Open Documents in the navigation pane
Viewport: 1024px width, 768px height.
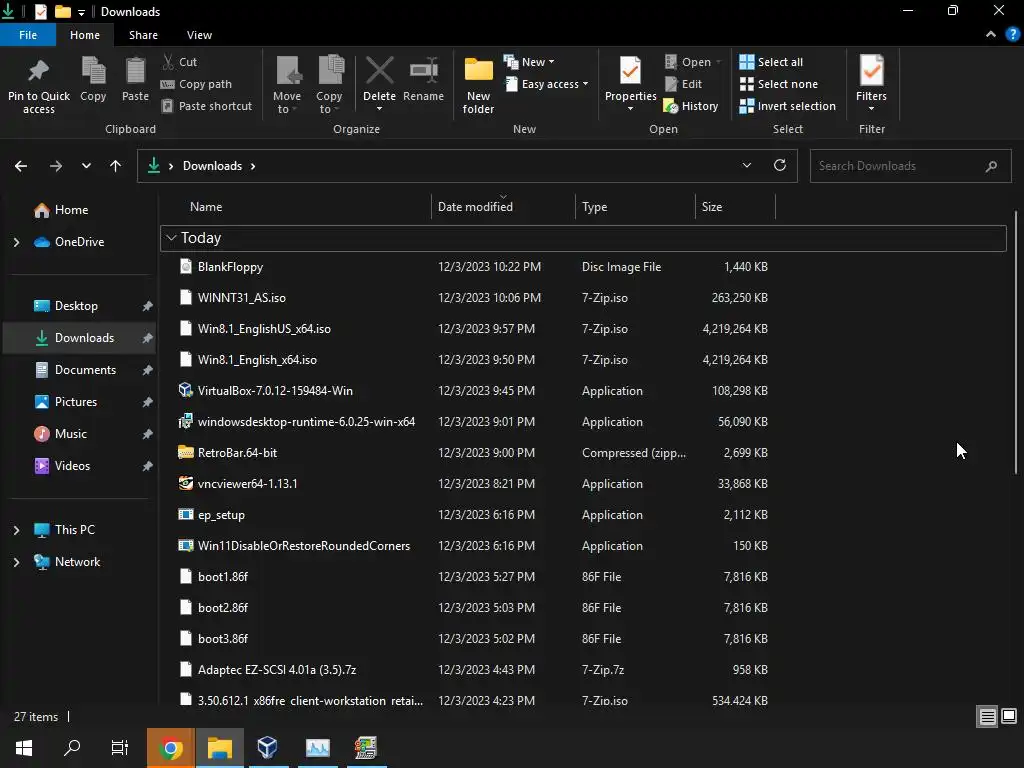pos(85,370)
